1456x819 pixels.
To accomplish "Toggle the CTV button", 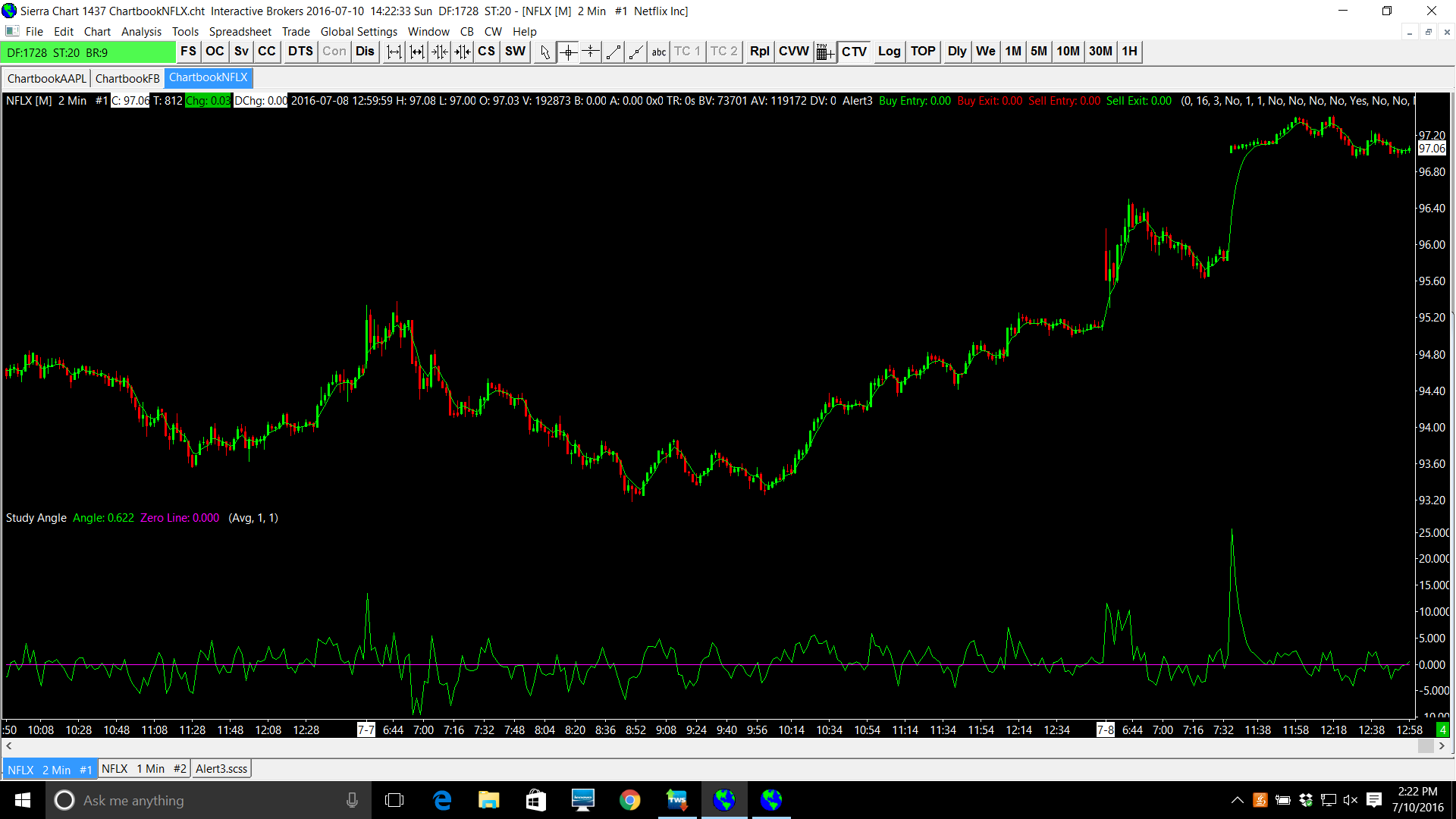I will coord(854,52).
